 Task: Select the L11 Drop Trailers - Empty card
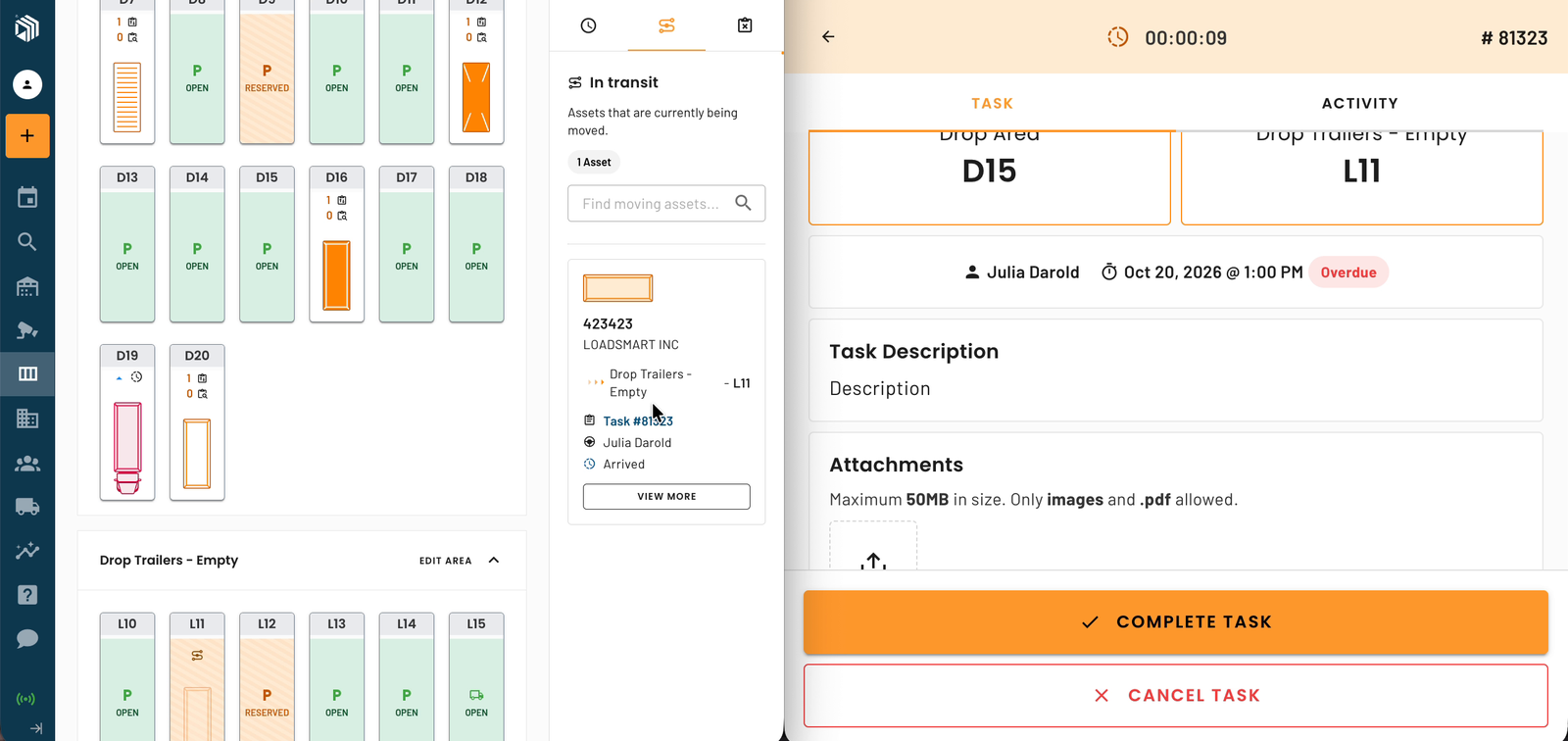coord(1362,177)
